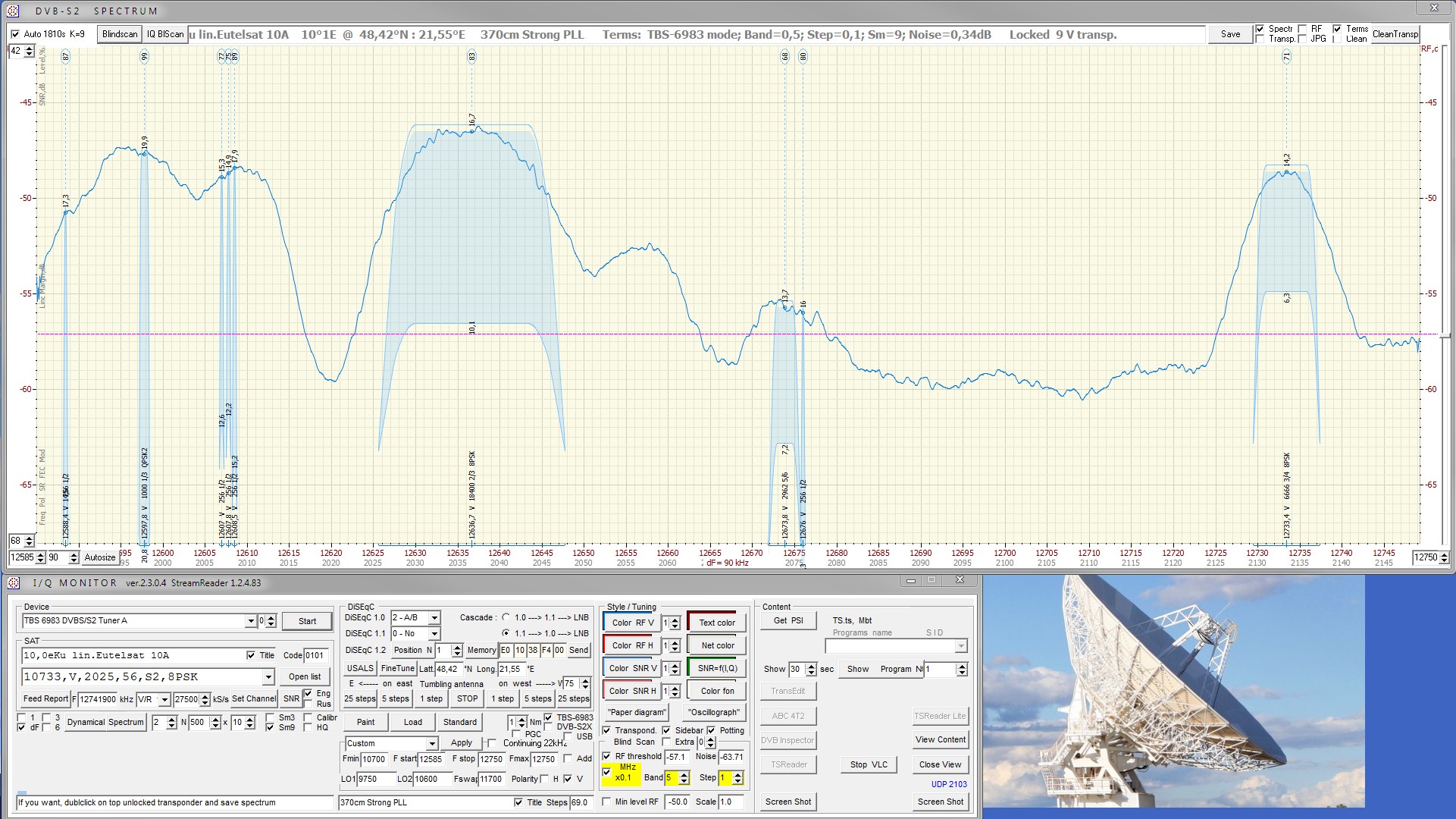Toggle the V polarity checkbox
Screen dimensions: 1456x819
click(x=568, y=779)
